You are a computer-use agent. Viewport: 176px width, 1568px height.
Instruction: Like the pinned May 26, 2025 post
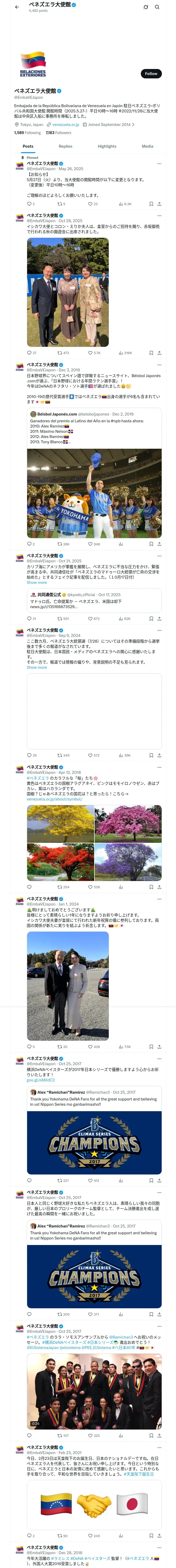pyautogui.click(x=93, y=204)
